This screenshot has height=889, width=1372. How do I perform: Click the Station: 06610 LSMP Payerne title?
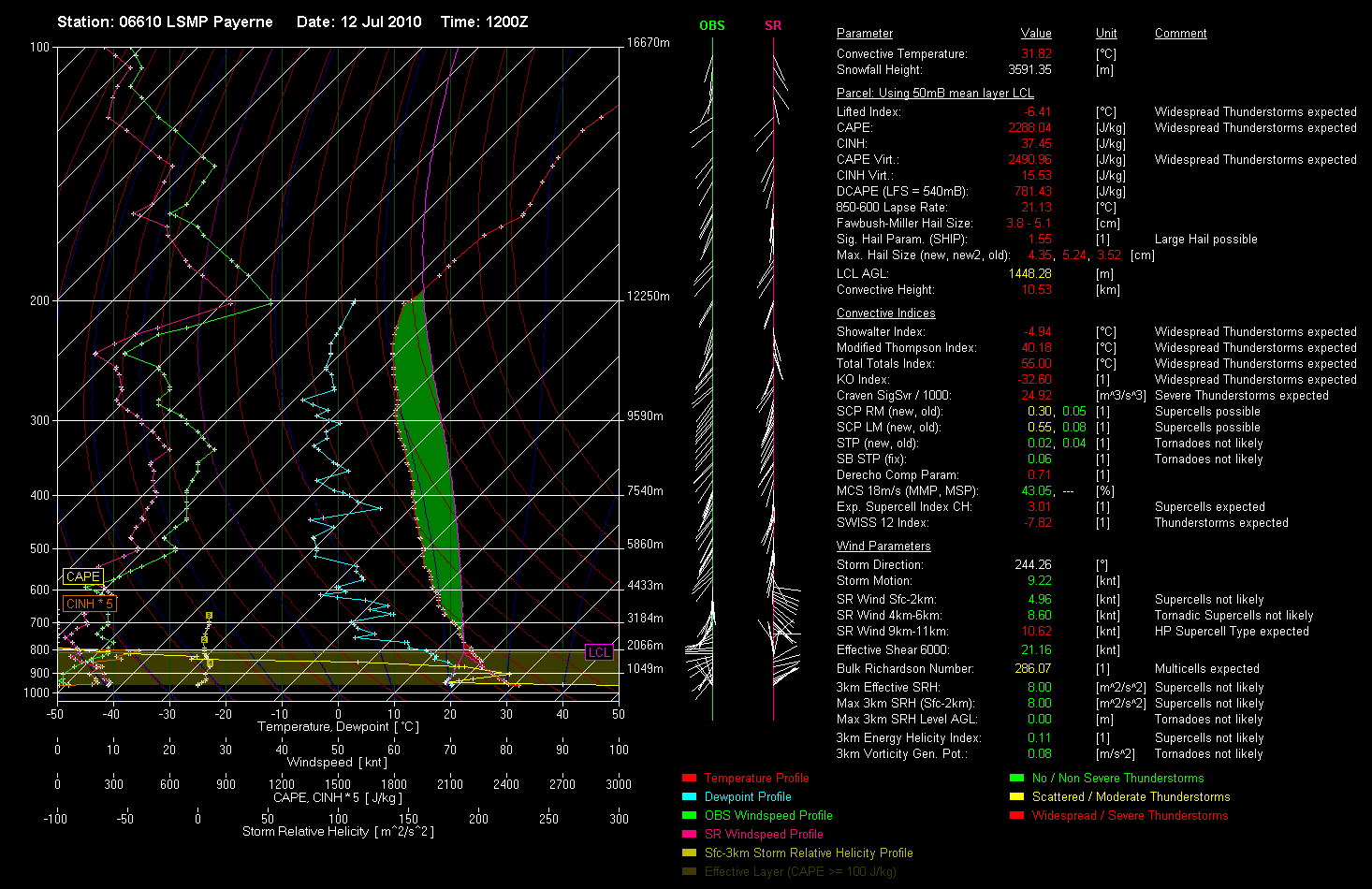[165, 22]
